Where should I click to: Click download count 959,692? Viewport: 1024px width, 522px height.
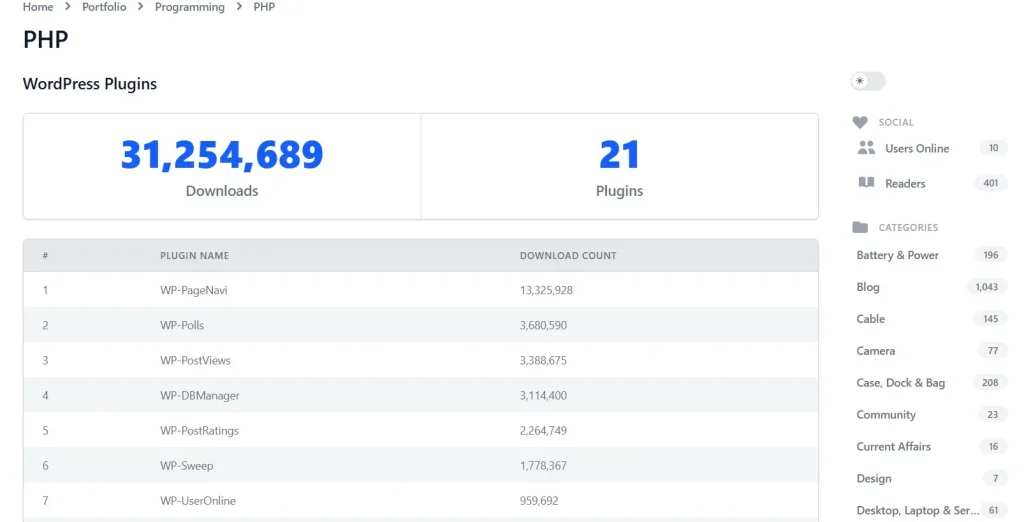[x=539, y=501]
